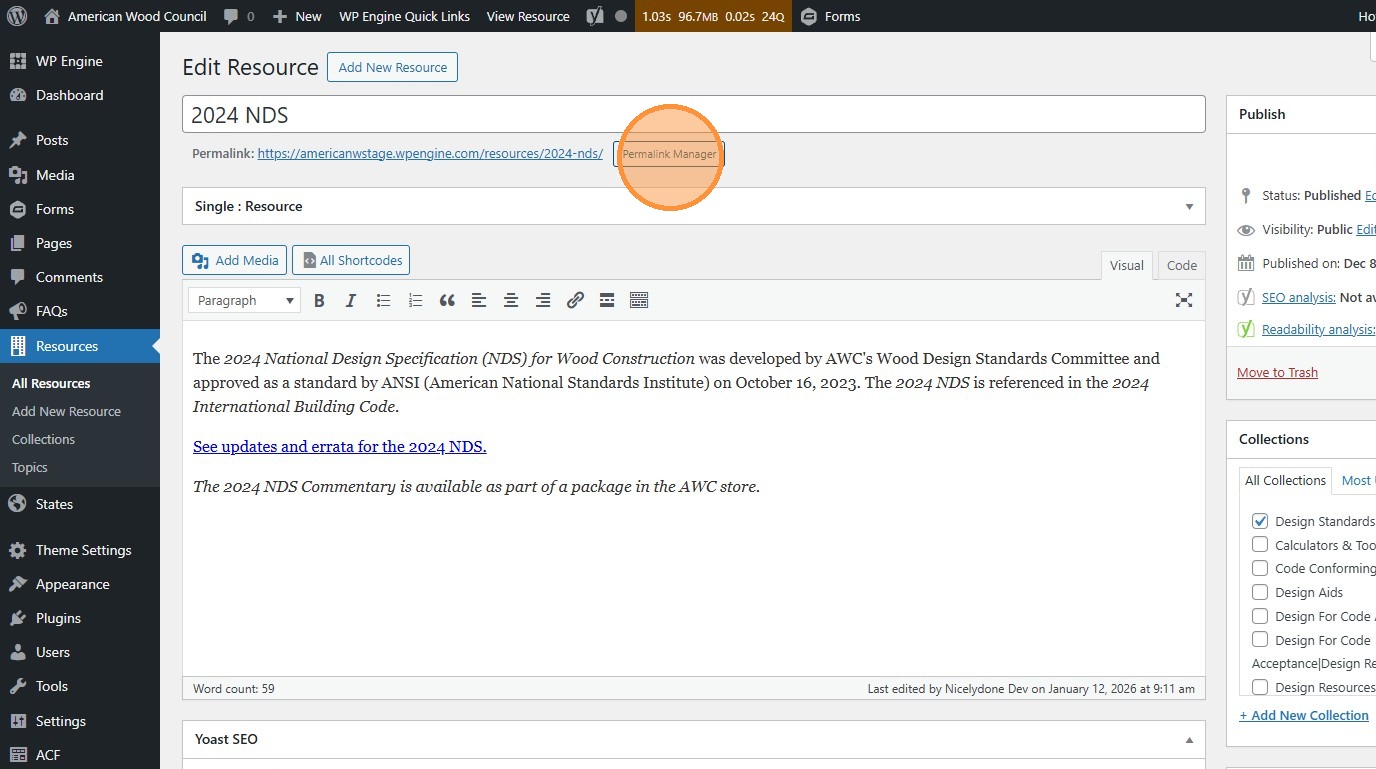This screenshot has width=1376, height=769.
Task: Check the Design Aids collection
Action: [x=1260, y=592]
